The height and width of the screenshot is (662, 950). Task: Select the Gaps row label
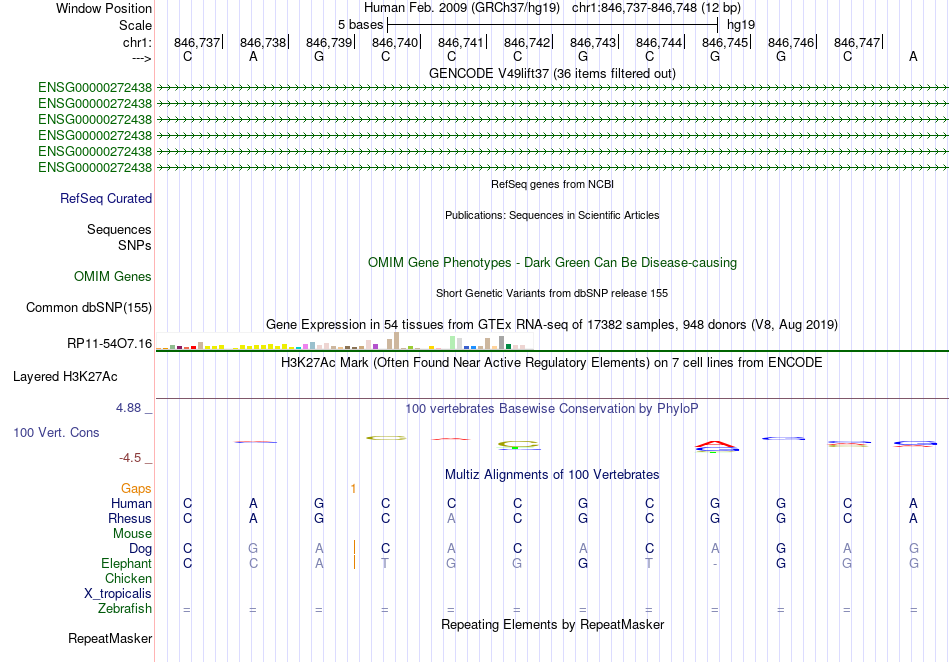[x=136, y=488]
